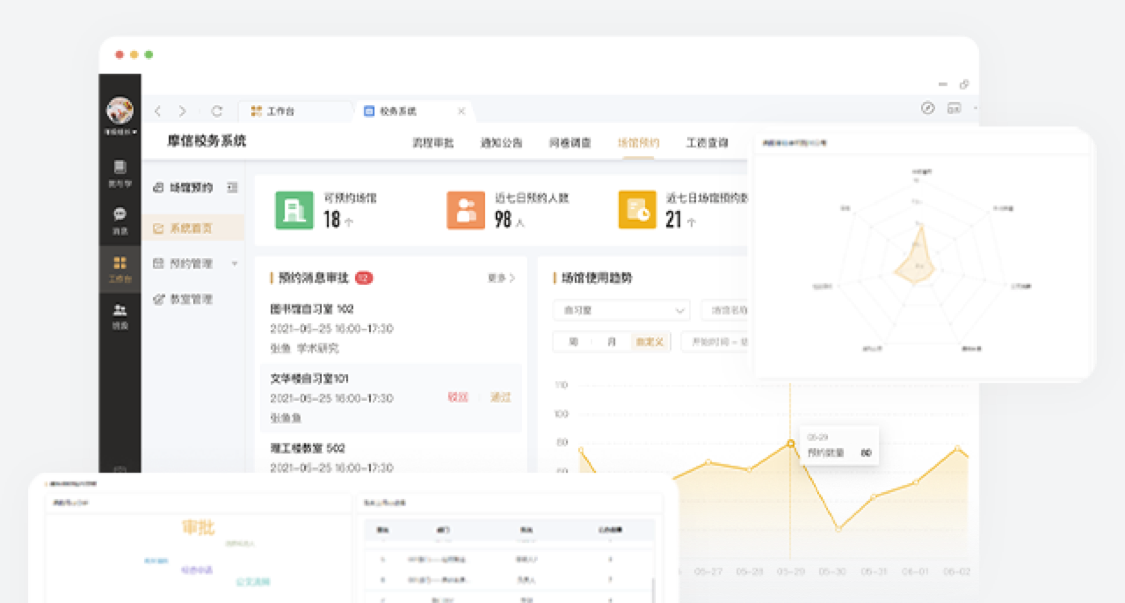Open 工资查询 in the top navigation
The image size is (1125, 603).
click(707, 143)
